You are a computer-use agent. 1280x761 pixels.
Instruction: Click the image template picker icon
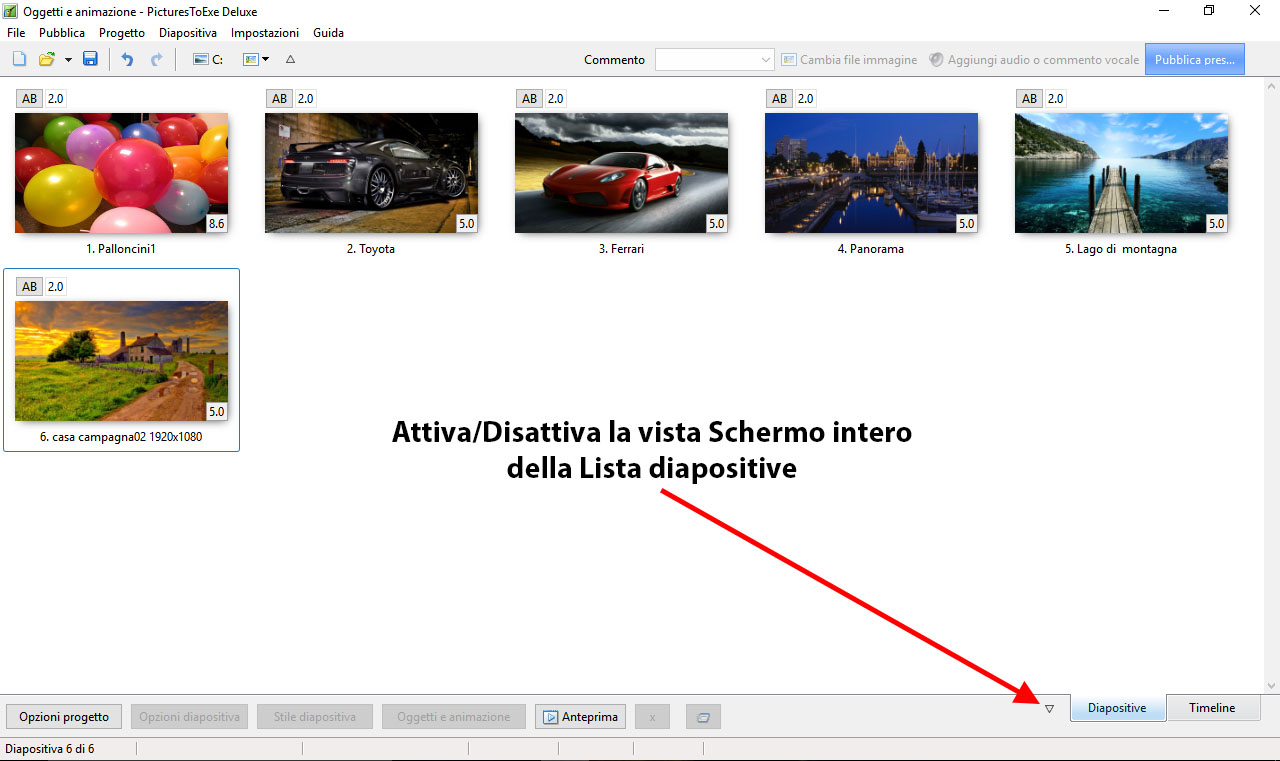click(249, 59)
